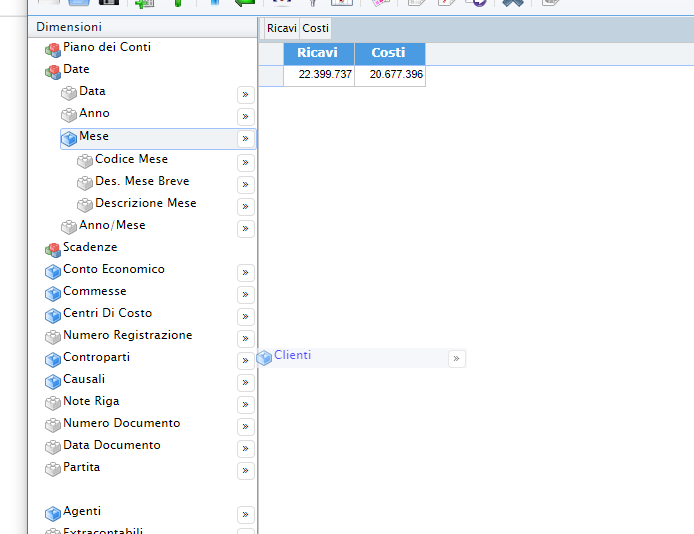Select the Descrizione Mese tree item

point(145,203)
